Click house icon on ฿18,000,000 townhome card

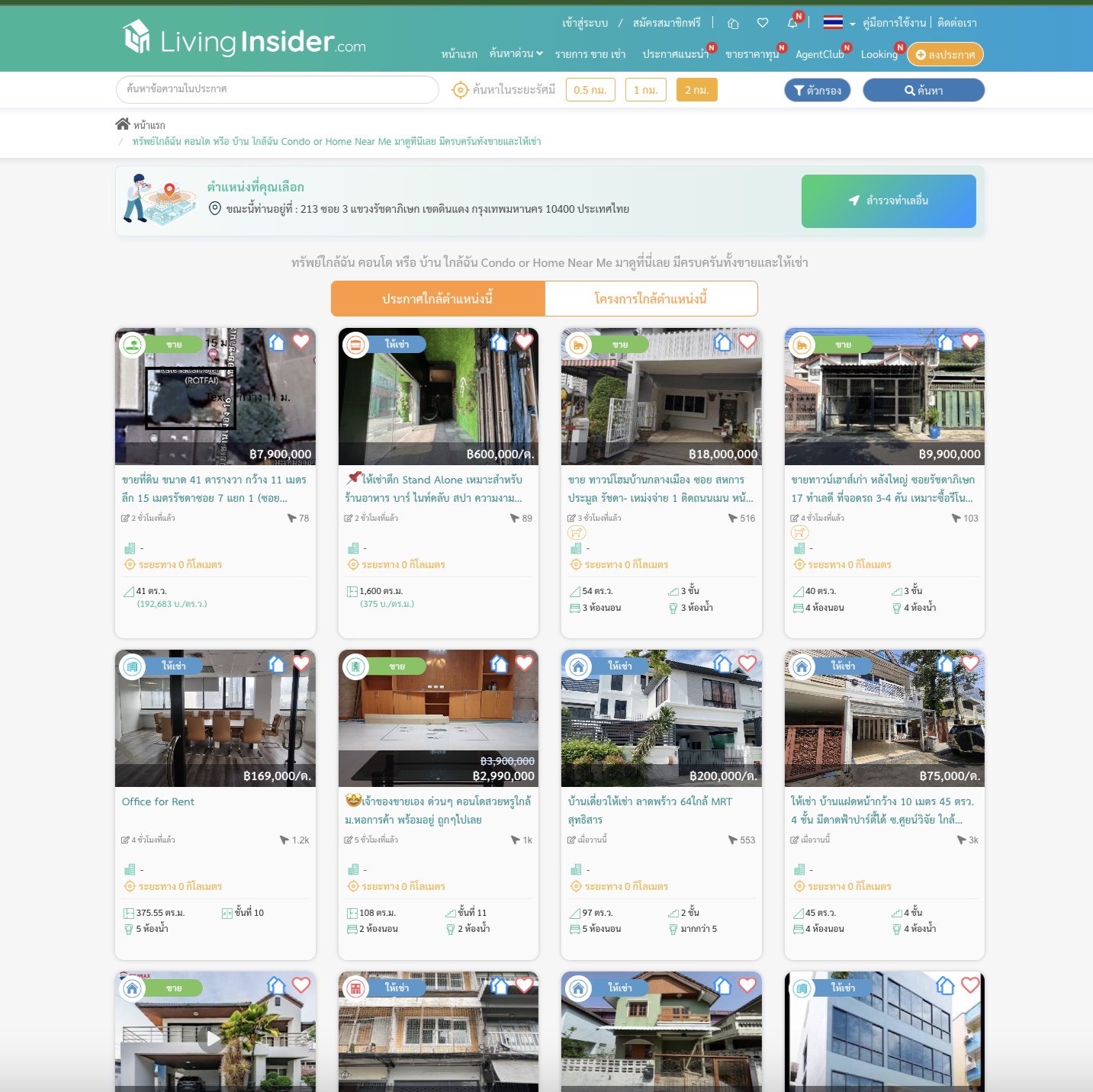722,342
